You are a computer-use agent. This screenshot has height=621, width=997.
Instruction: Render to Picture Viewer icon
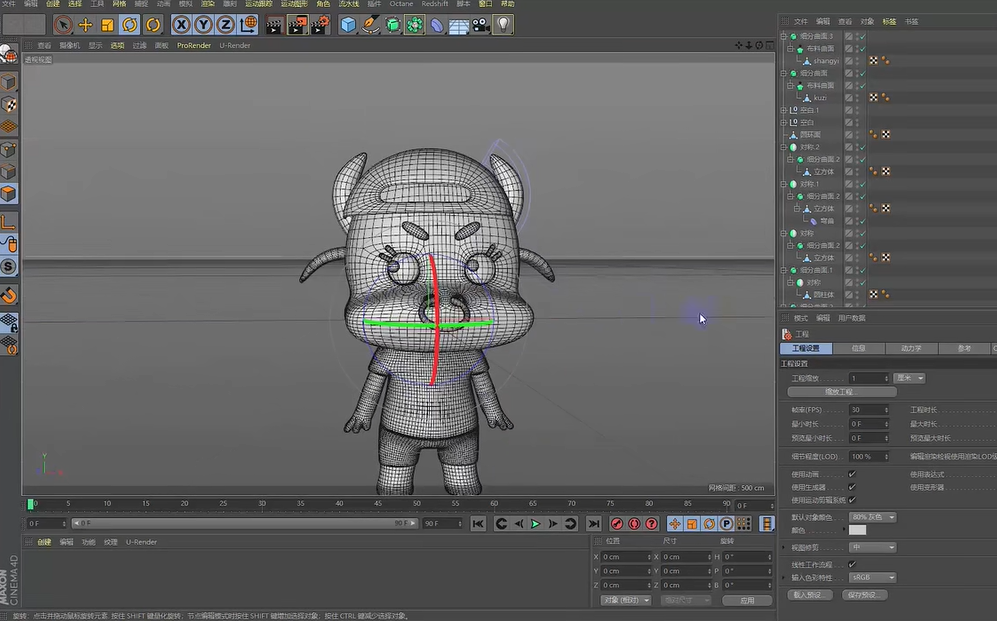click(297, 25)
